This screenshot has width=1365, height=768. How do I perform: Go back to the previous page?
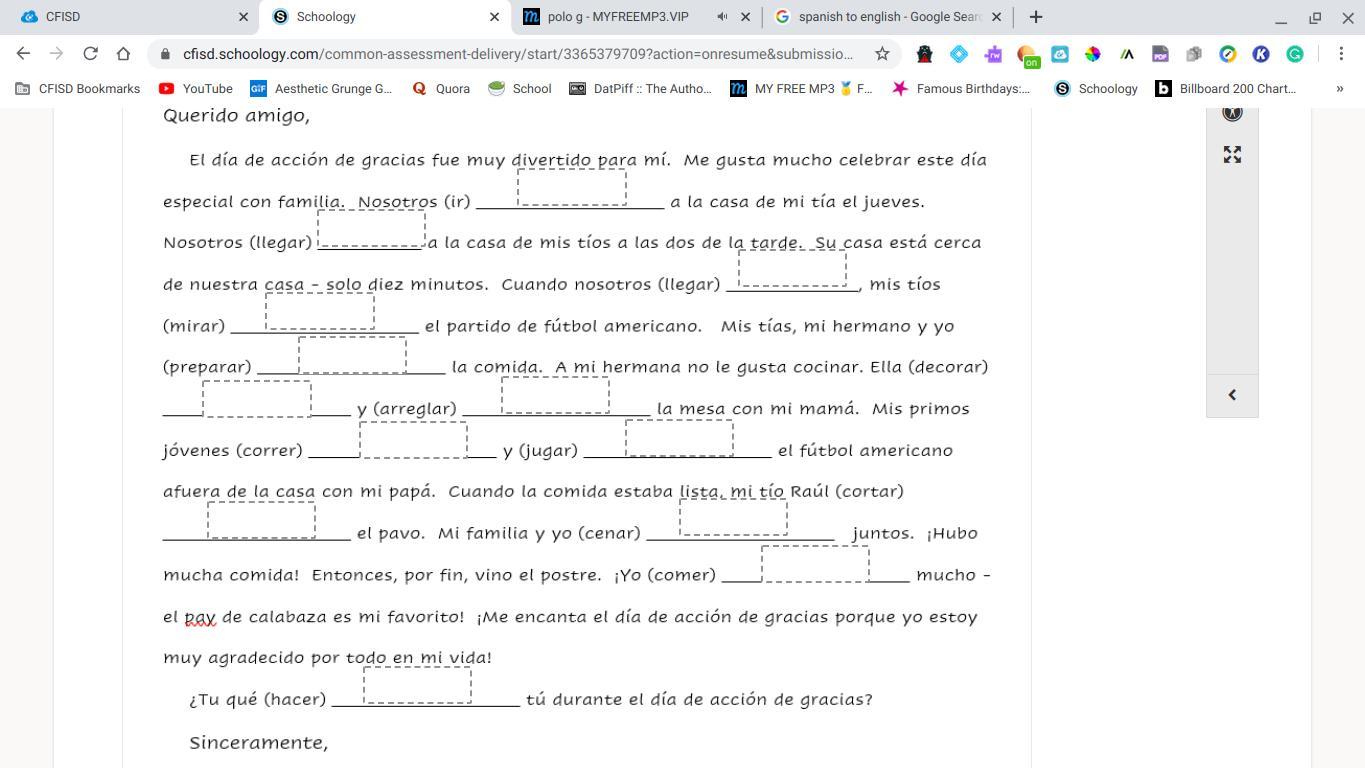[x=23, y=54]
